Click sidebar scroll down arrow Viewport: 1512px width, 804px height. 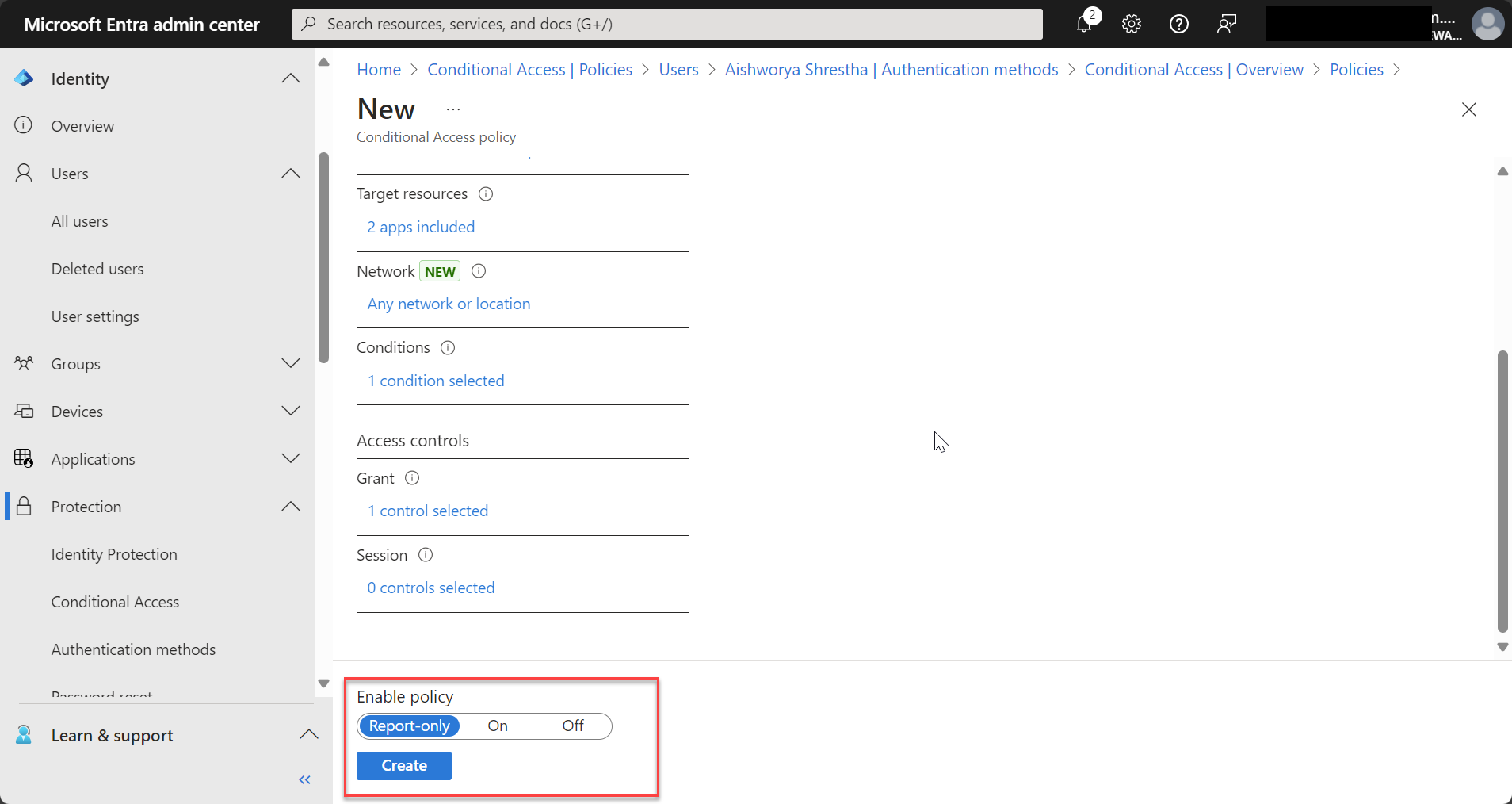323,683
